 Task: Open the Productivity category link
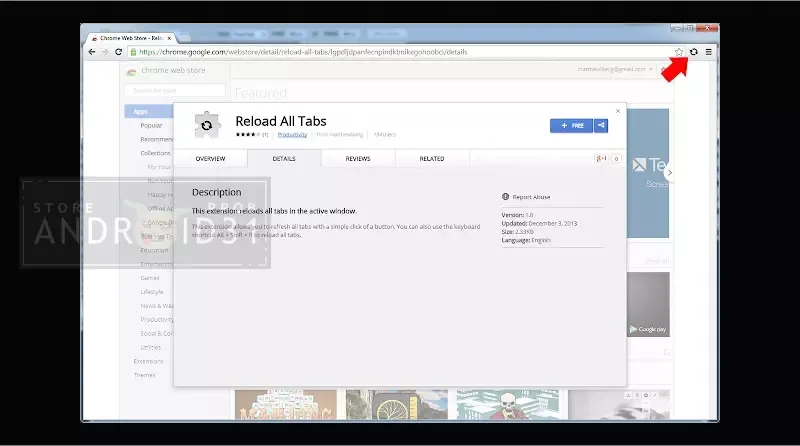[x=292, y=135]
